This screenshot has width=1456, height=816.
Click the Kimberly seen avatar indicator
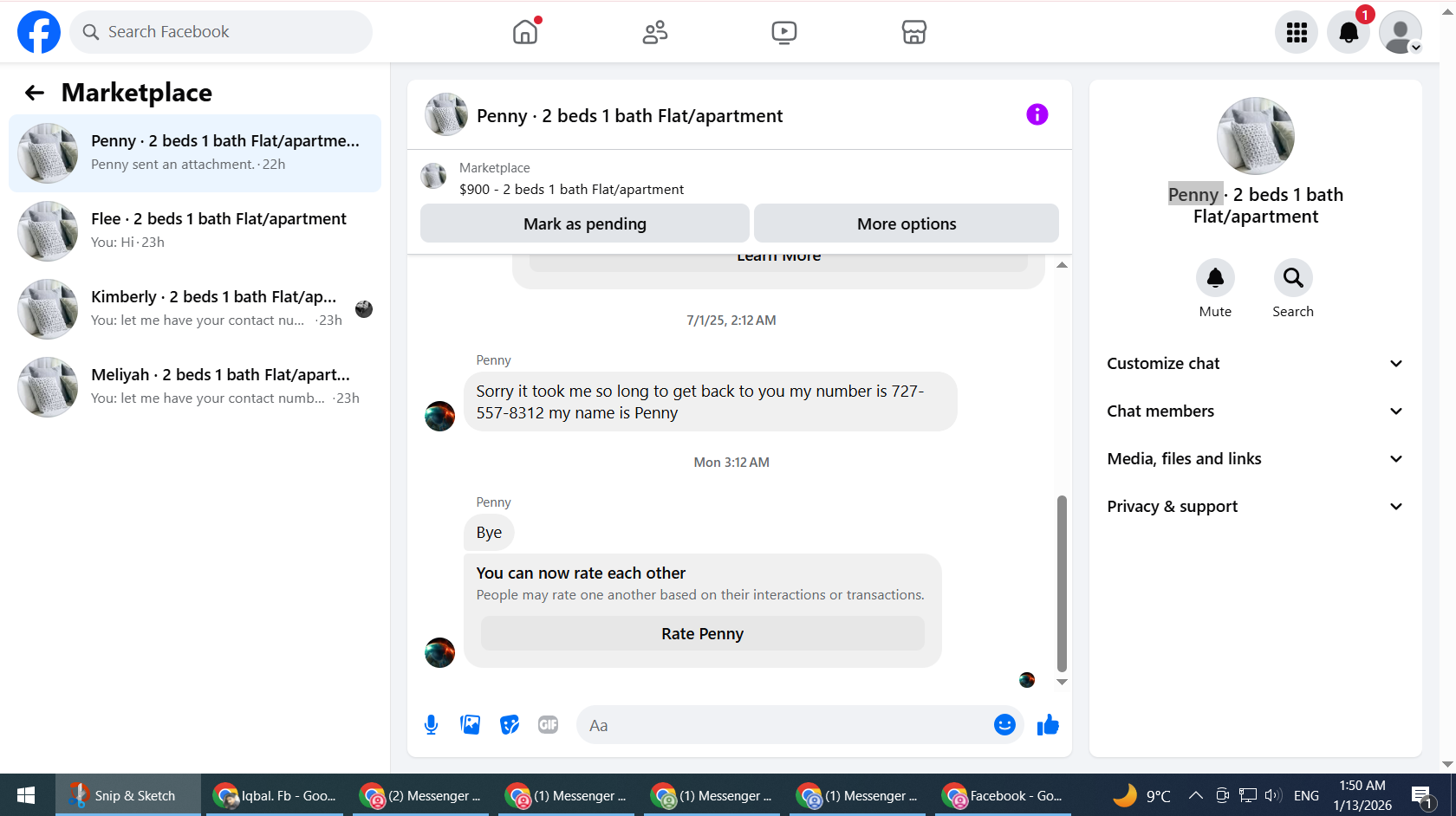pyautogui.click(x=364, y=309)
